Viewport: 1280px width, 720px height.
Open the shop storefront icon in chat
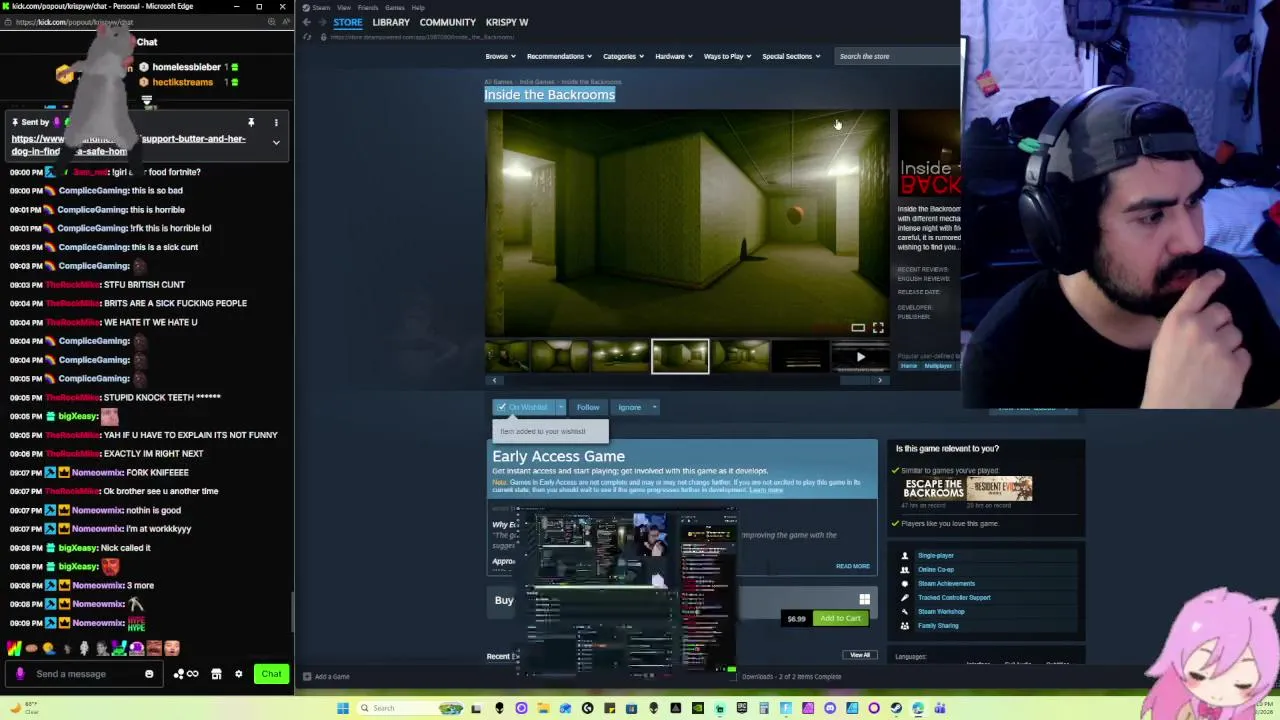(216, 674)
